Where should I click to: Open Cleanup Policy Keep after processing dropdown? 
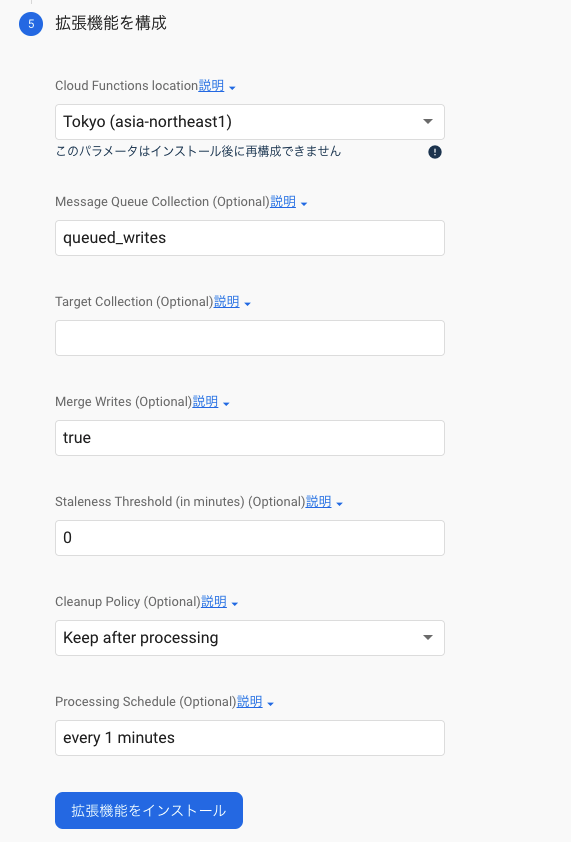[250, 637]
